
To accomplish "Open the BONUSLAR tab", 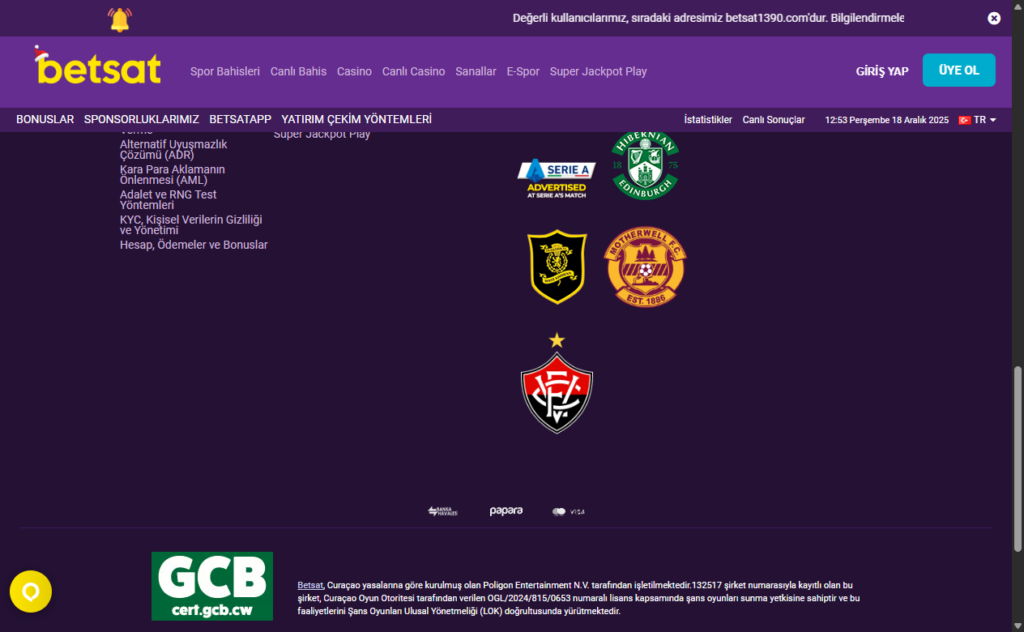I will tap(45, 119).
